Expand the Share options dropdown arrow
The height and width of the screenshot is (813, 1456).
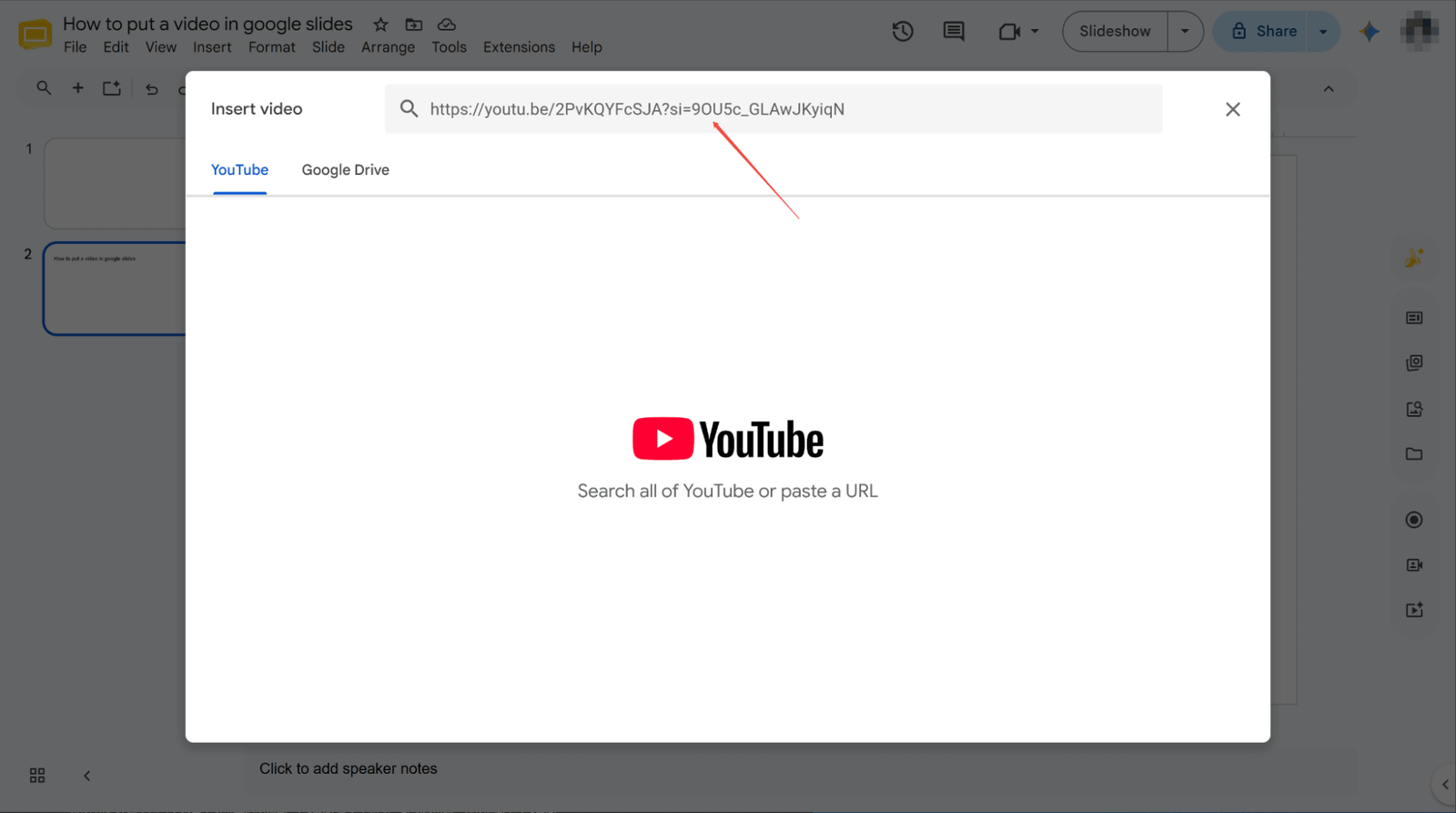tap(1323, 32)
